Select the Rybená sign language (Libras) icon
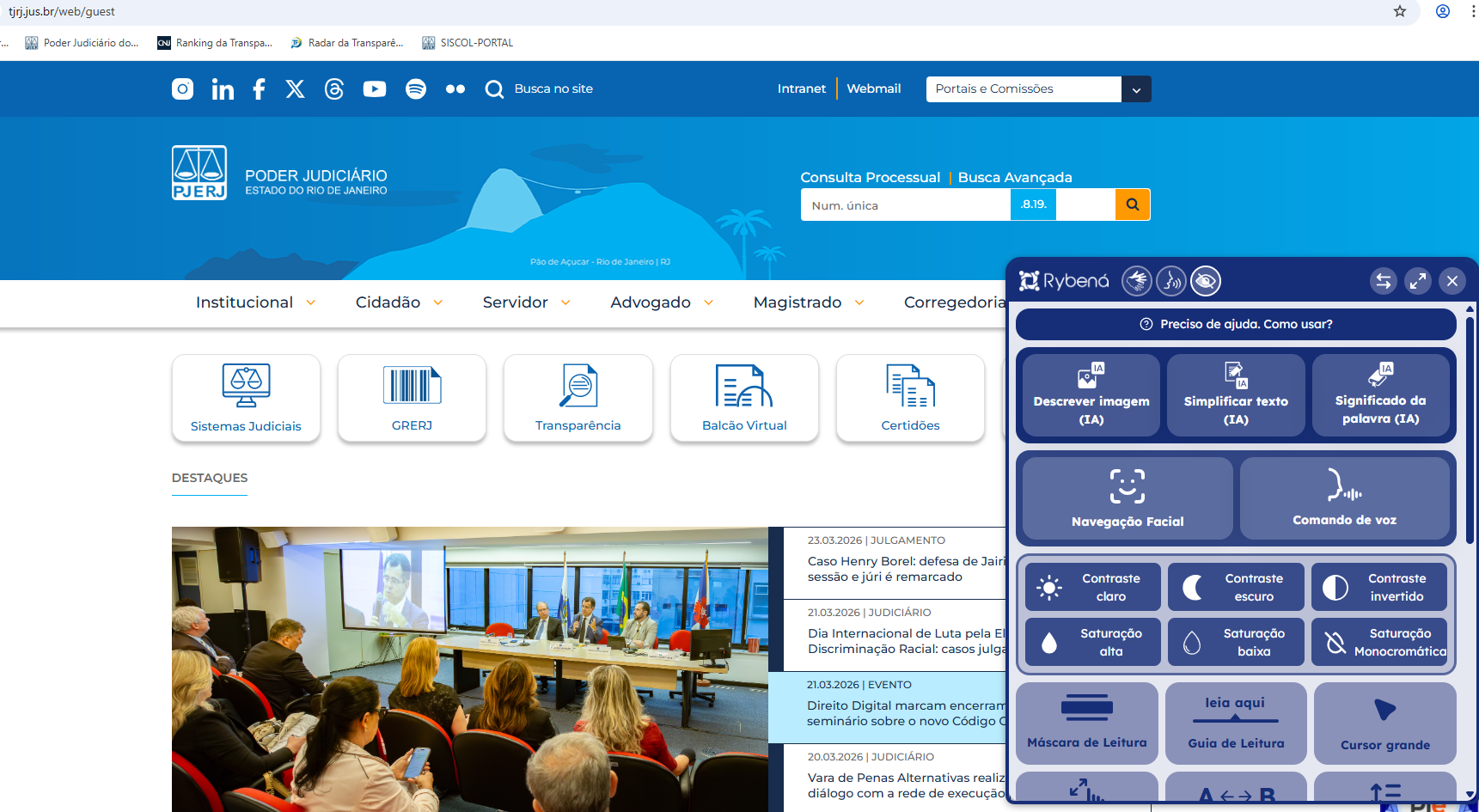Screen dimensions: 1479x812 pos(1136,281)
